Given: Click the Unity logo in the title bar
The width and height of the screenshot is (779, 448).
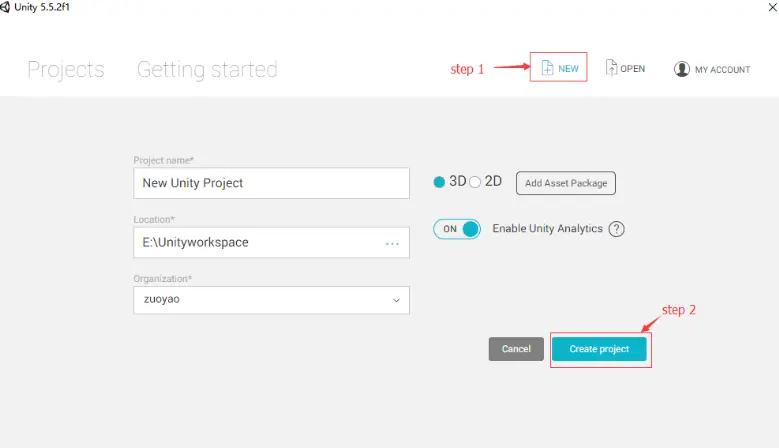Looking at the screenshot, I should click(x=5, y=7).
